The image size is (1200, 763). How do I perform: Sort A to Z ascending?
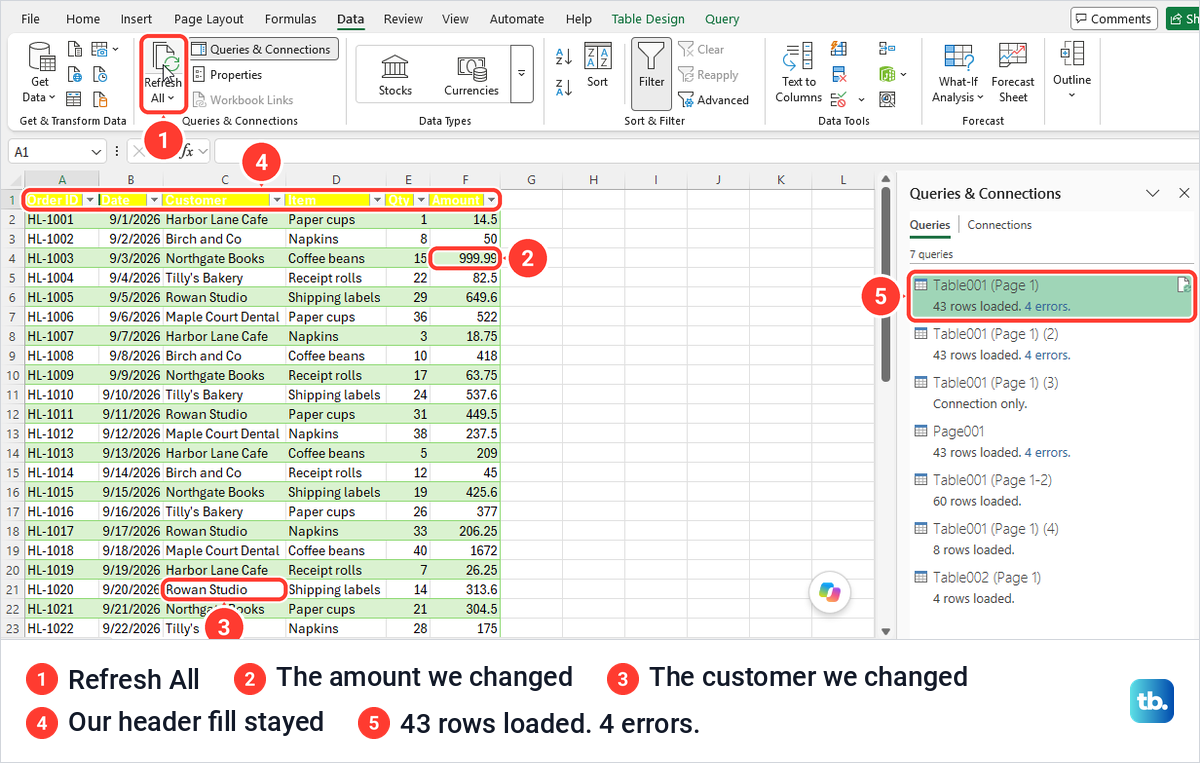tap(564, 57)
